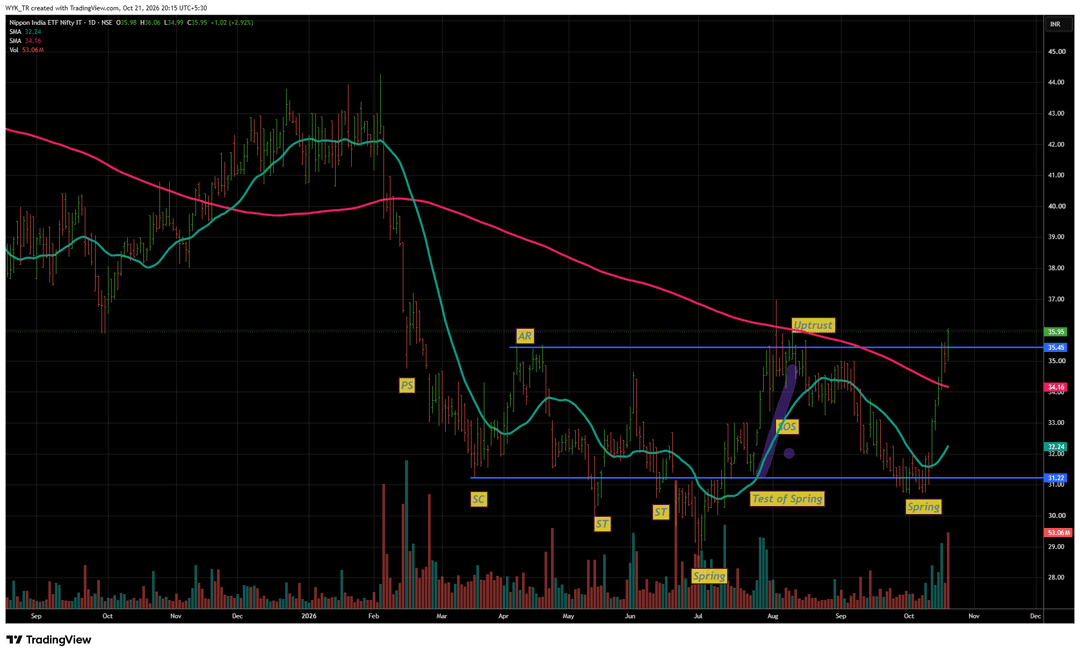
Task: Click the 2026 label on time axis
Action: point(309,616)
